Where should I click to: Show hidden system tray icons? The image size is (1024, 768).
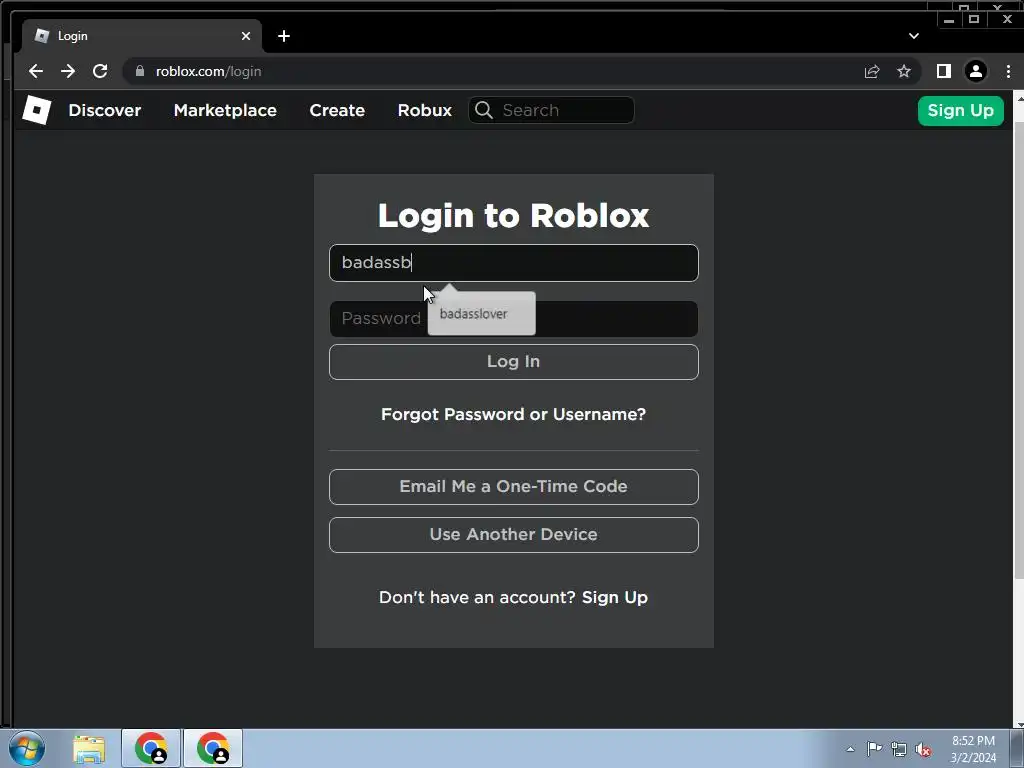coord(850,749)
